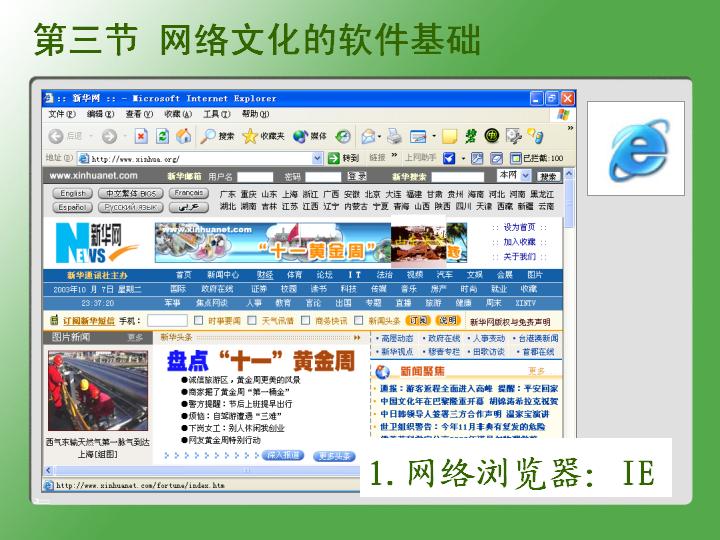Open the 收藏 (Favorites) menu
The image size is (720, 540).
178,114
